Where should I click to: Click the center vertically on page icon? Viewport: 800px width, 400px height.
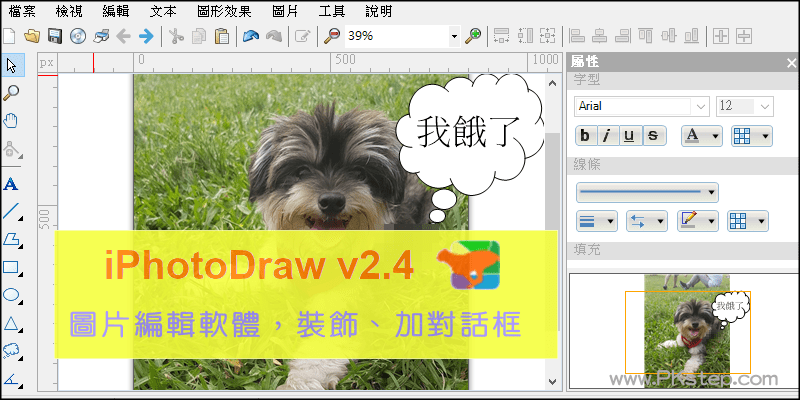tap(744, 36)
